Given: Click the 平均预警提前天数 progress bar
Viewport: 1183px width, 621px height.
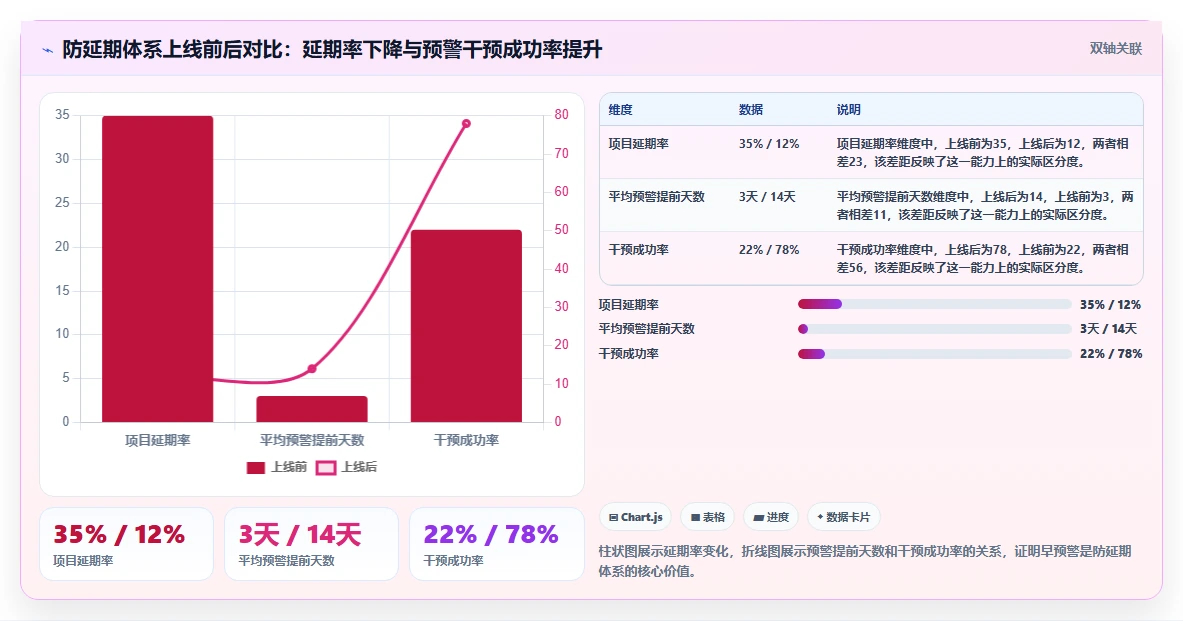Looking at the screenshot, I should [934, 329].
